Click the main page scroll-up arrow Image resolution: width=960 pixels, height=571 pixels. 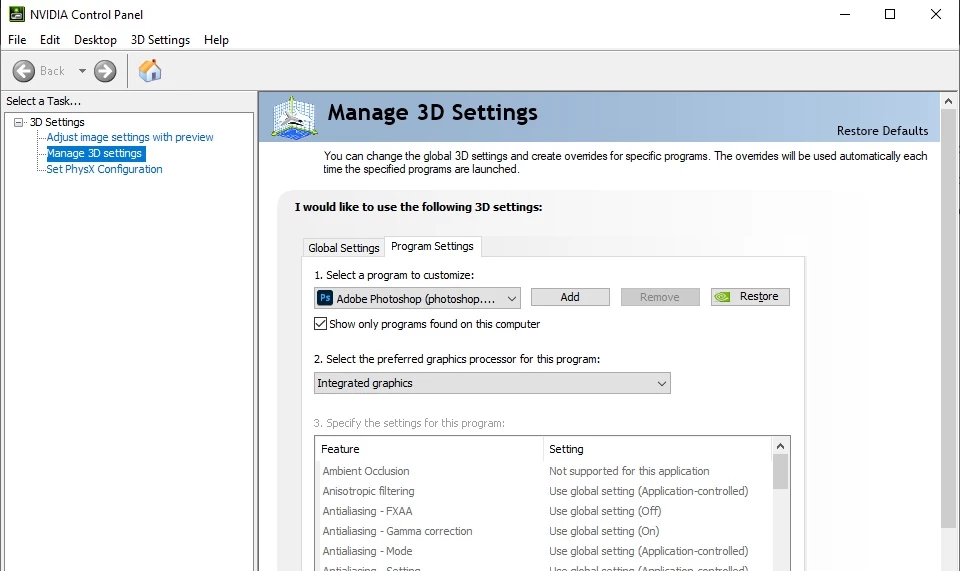948,101
